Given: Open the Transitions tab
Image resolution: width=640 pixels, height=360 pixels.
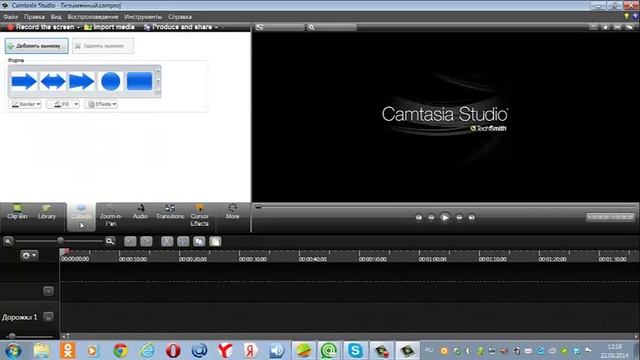Looking at the screenshot, I should 170,212.
